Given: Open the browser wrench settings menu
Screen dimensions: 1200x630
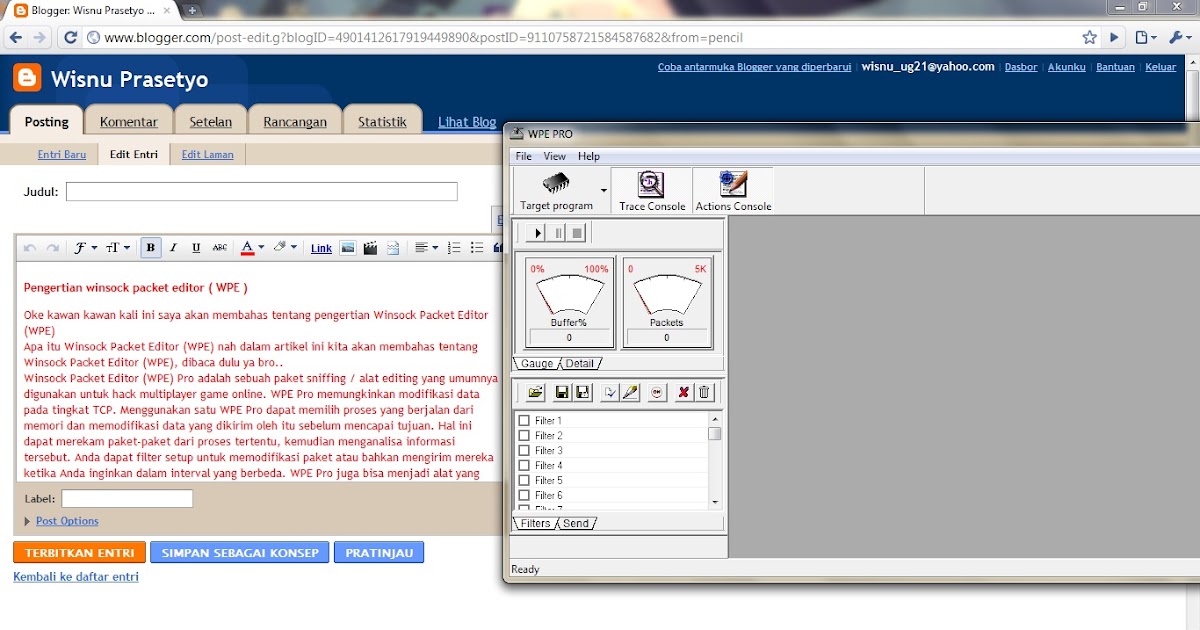Looking at the screenshot, I should pyautogui.click(x=1178, y=37).
